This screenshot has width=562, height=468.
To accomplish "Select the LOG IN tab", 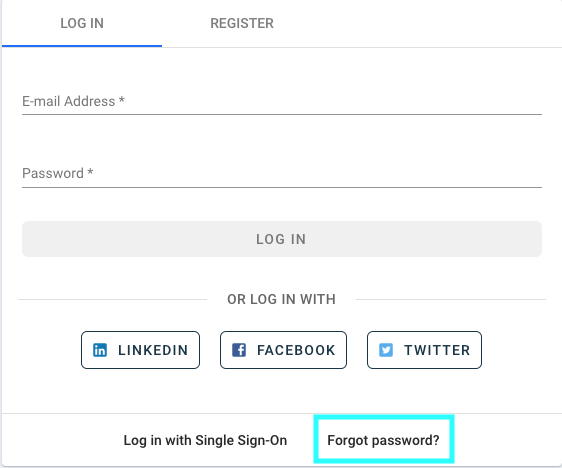I will point(82,23).
